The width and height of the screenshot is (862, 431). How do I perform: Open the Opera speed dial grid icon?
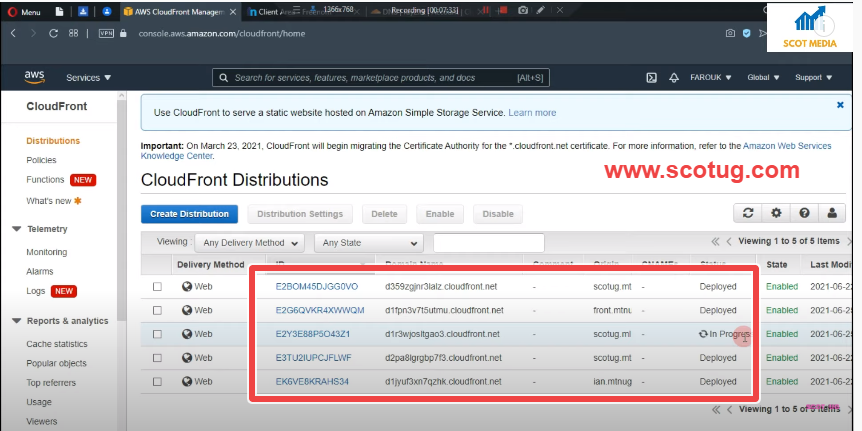(73, 33)
